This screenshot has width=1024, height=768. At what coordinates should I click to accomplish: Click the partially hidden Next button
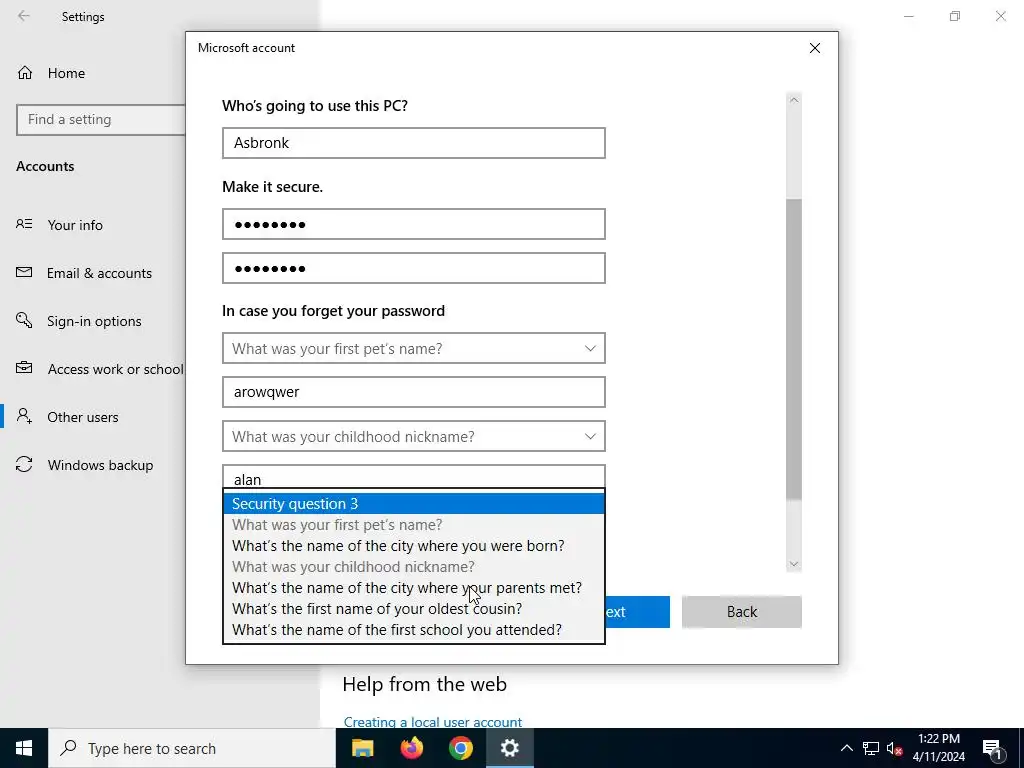pos(637,612)
